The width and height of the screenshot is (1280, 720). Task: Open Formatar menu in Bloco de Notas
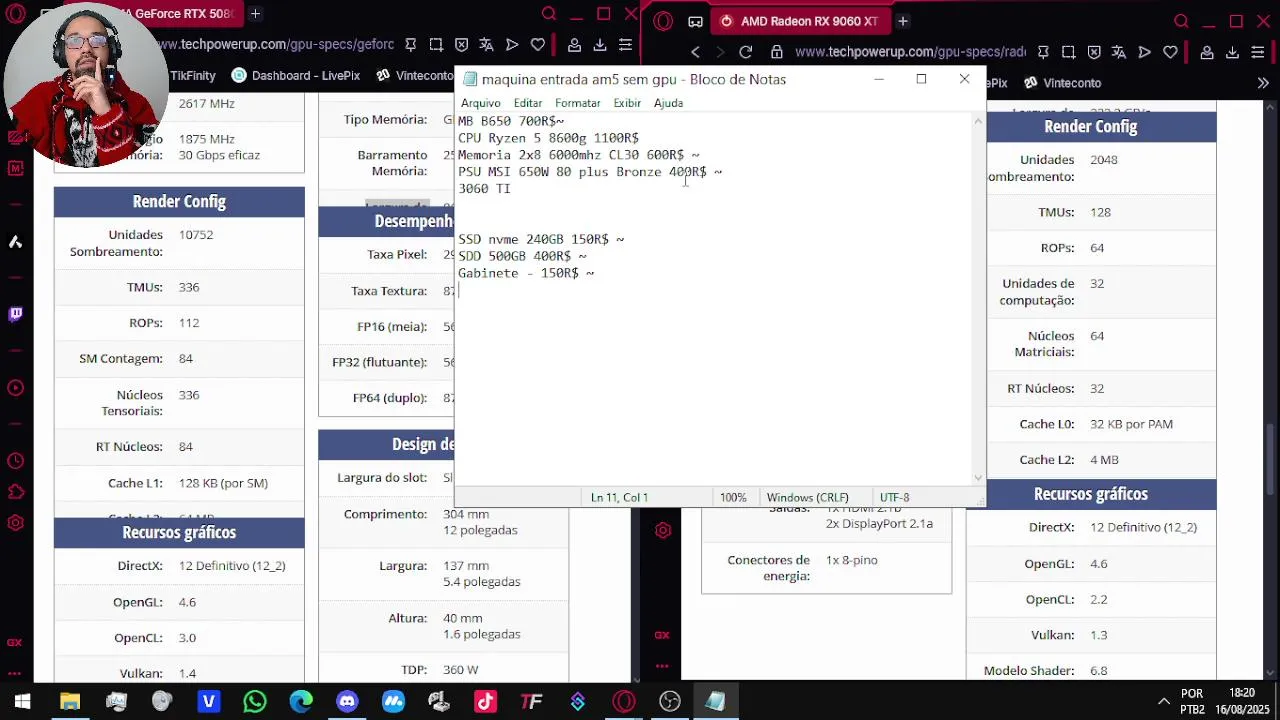577,103
